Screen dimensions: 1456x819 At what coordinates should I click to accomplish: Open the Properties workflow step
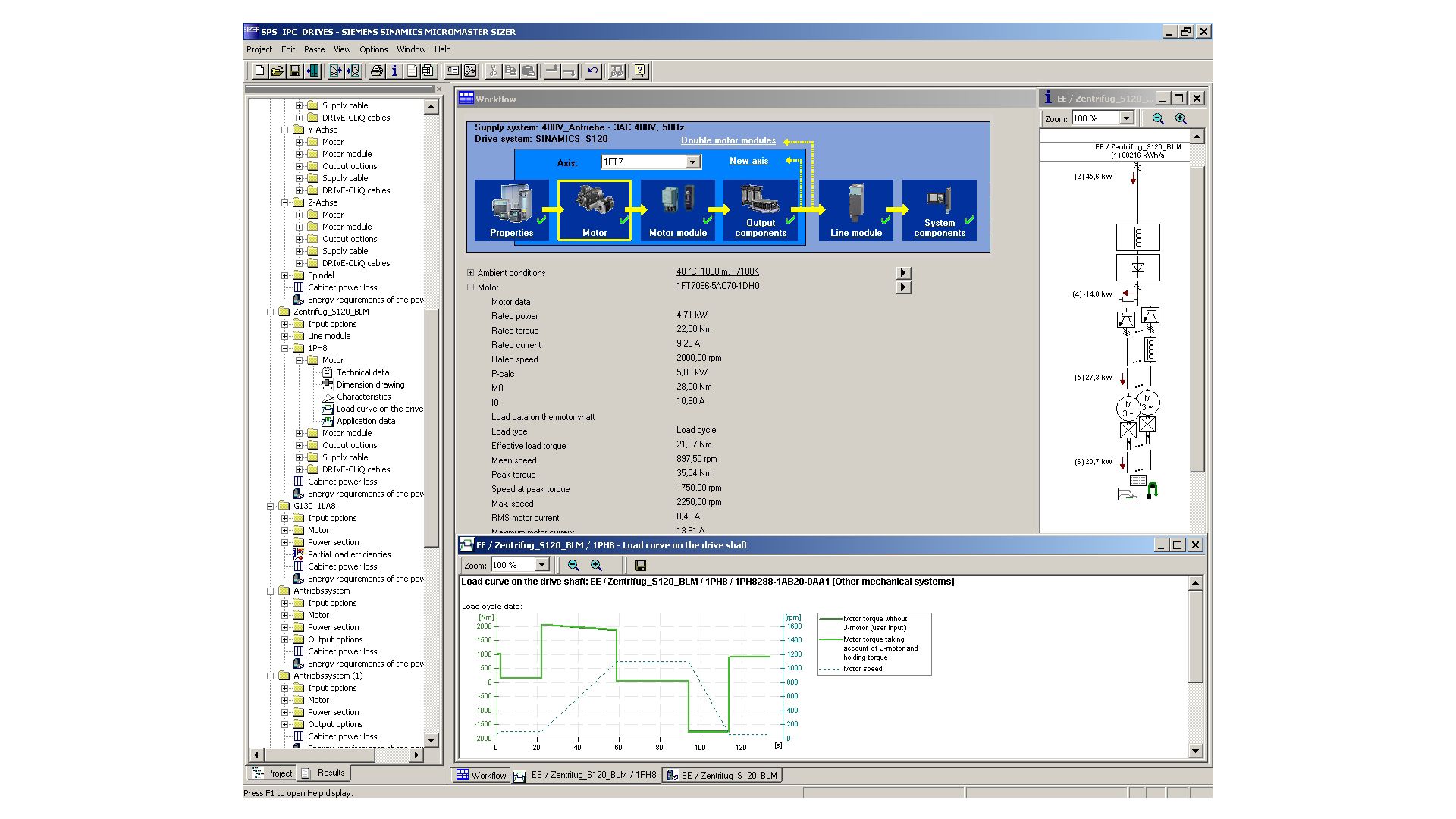(512, 211)
